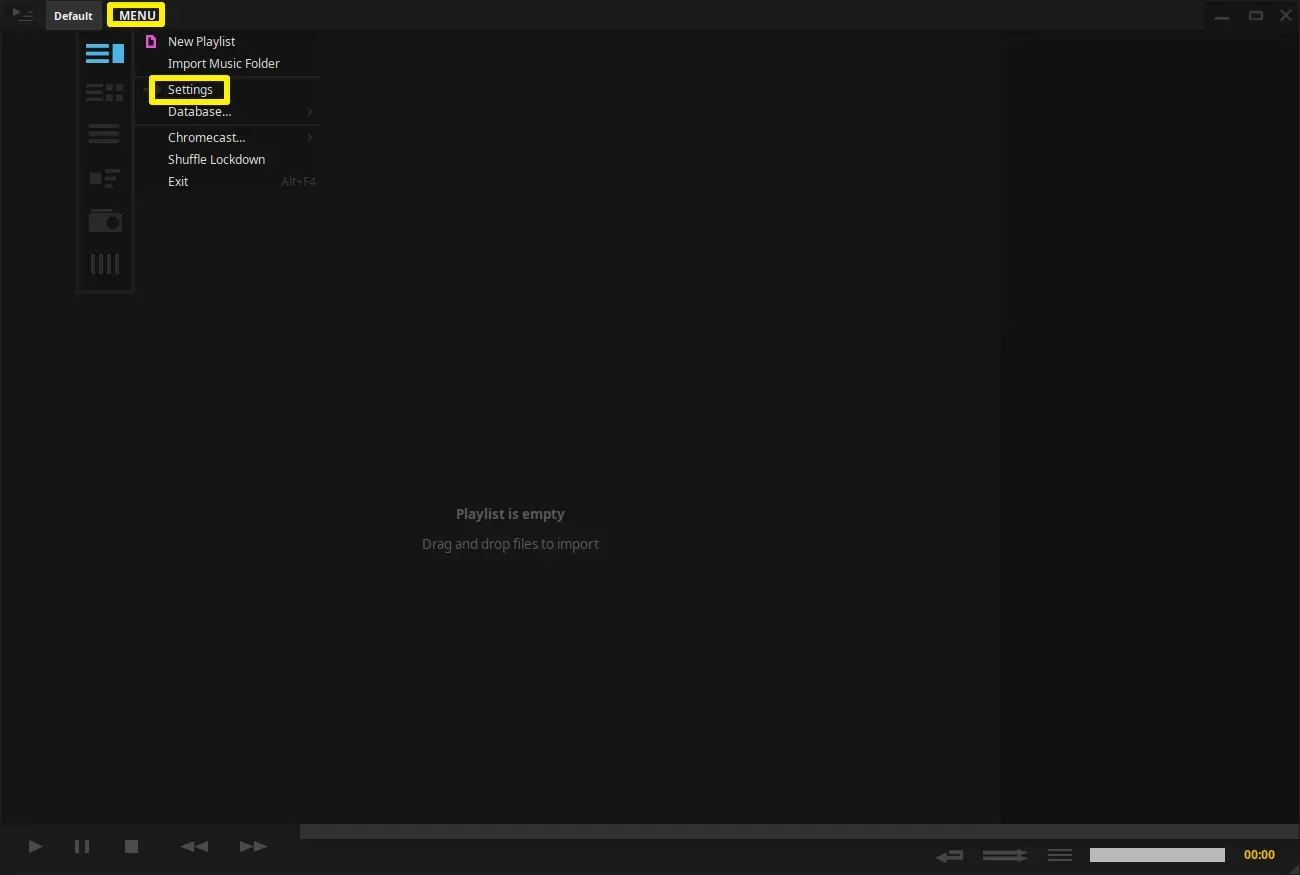1300x875 pixels.
Task: Click the Tauon logo icon beside Default tab
Action: coord(22,15)
